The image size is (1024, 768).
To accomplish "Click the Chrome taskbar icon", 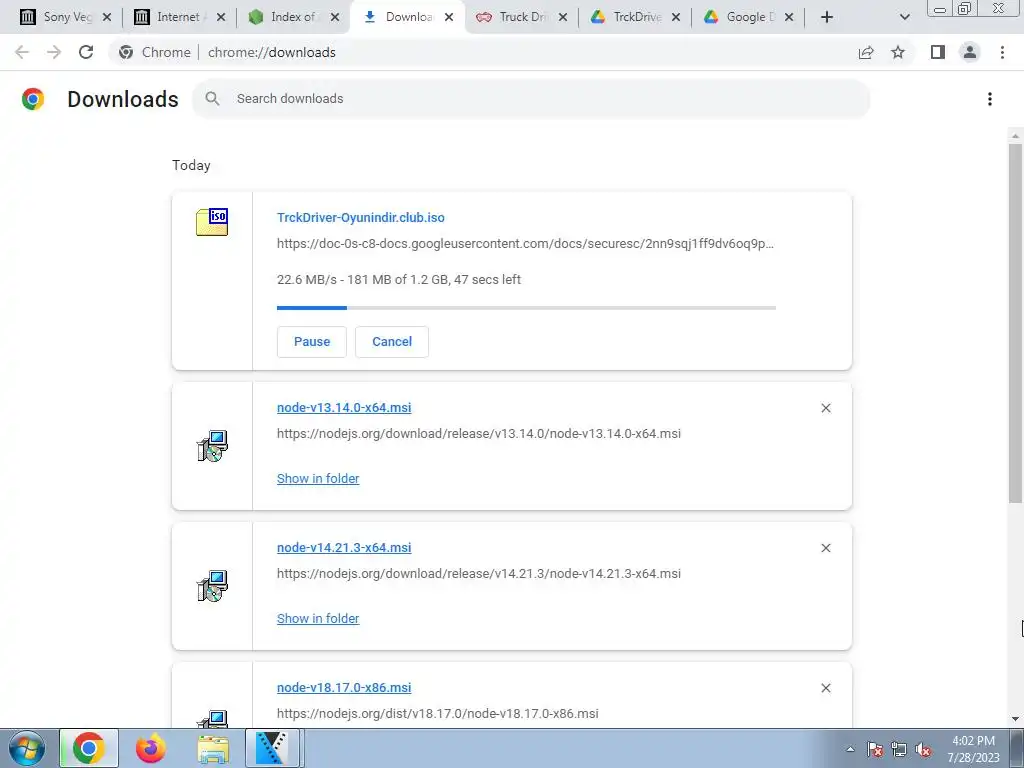I will (x=89, y=748).
